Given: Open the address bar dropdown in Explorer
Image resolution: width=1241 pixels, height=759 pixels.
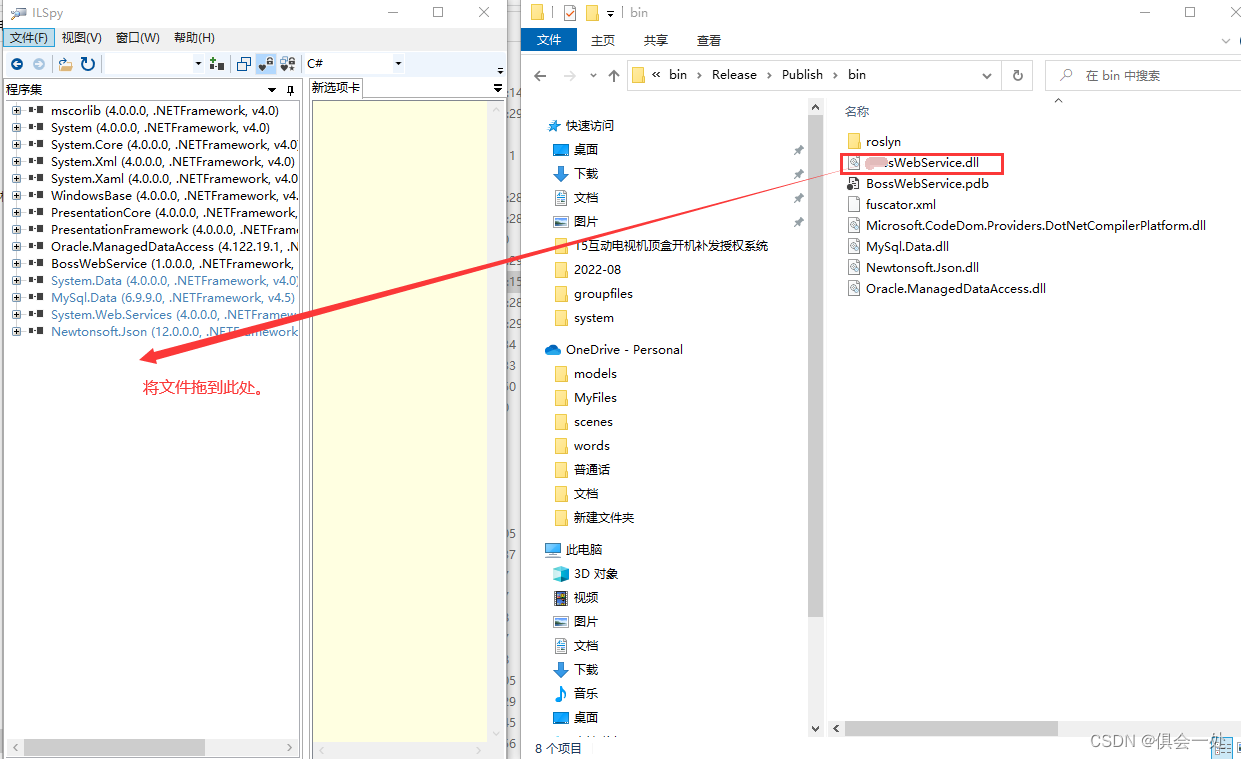Looking at the screenshot, I should (x=987, y=74).
